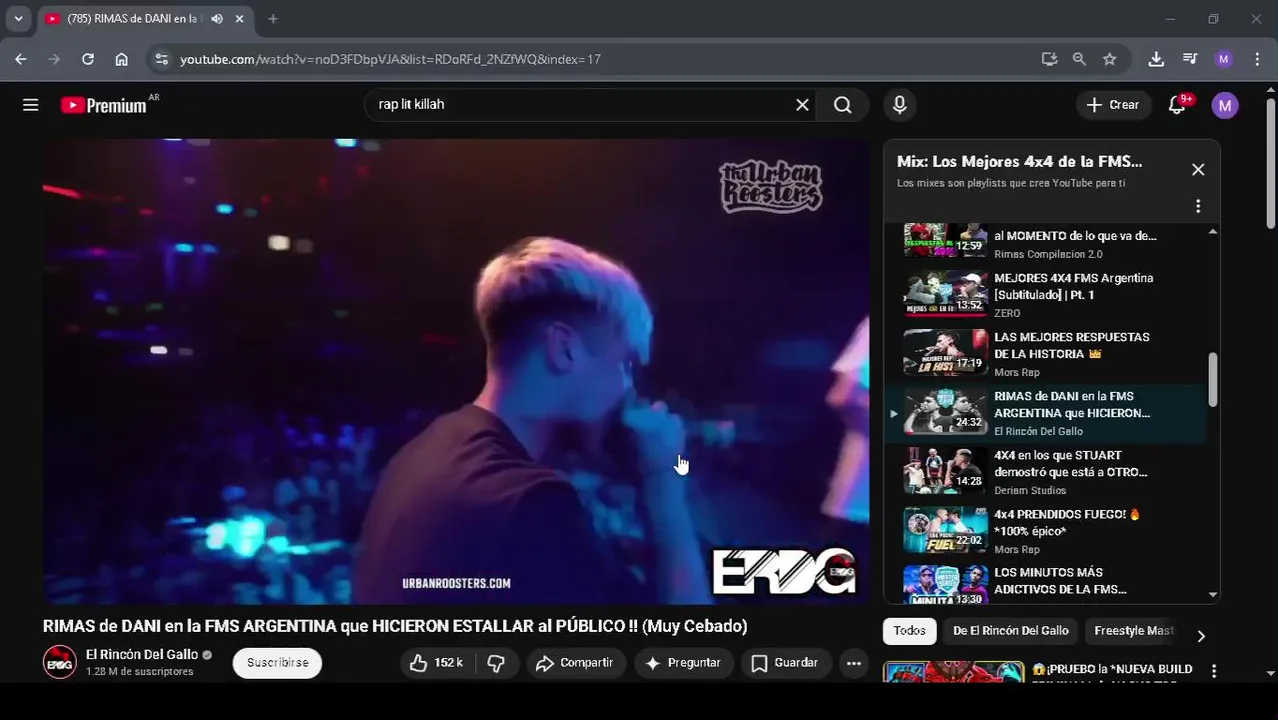Select the Todos filter chip

[x=909, y=631]
